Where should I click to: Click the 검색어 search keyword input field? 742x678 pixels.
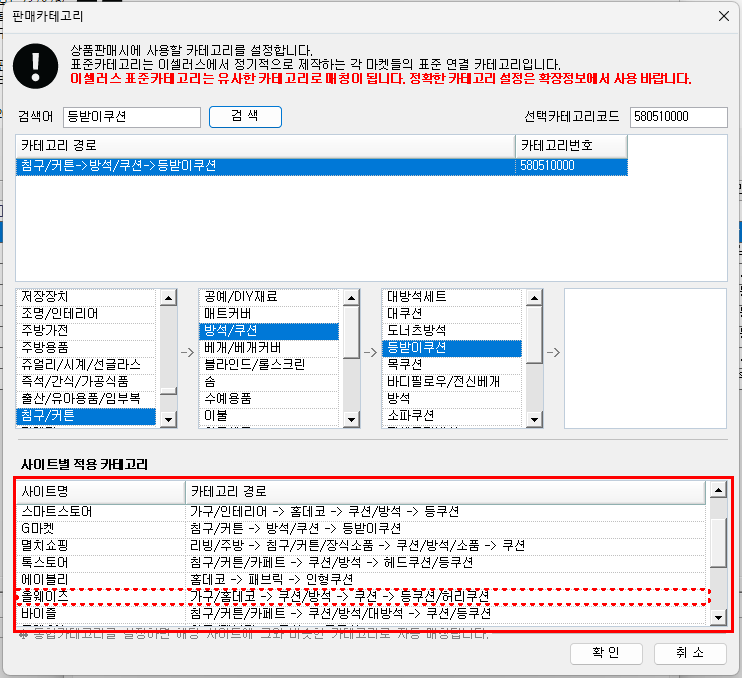point(131,117)
